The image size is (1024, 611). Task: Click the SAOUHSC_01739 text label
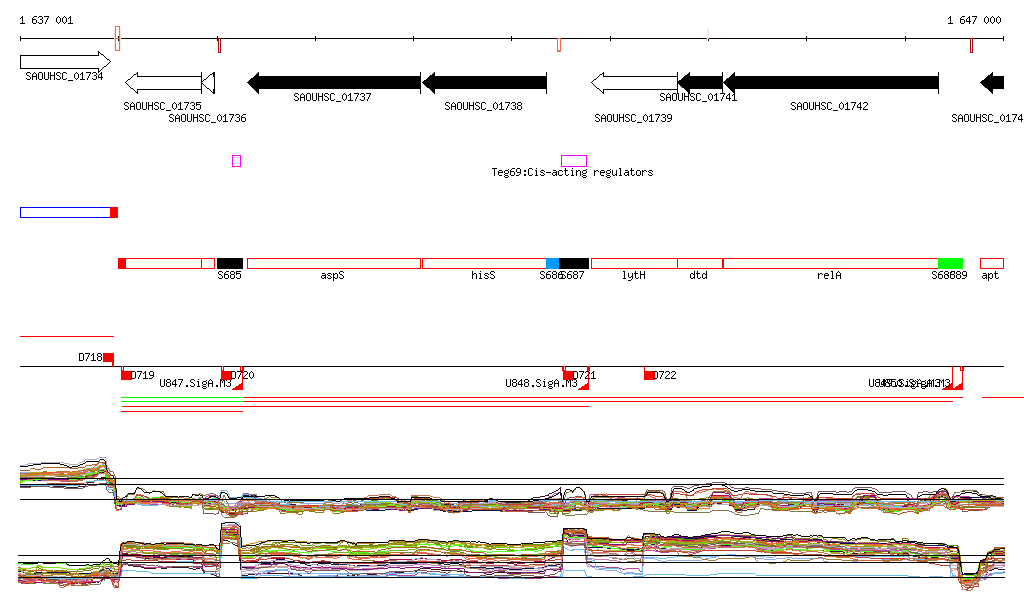click(633, 118)
